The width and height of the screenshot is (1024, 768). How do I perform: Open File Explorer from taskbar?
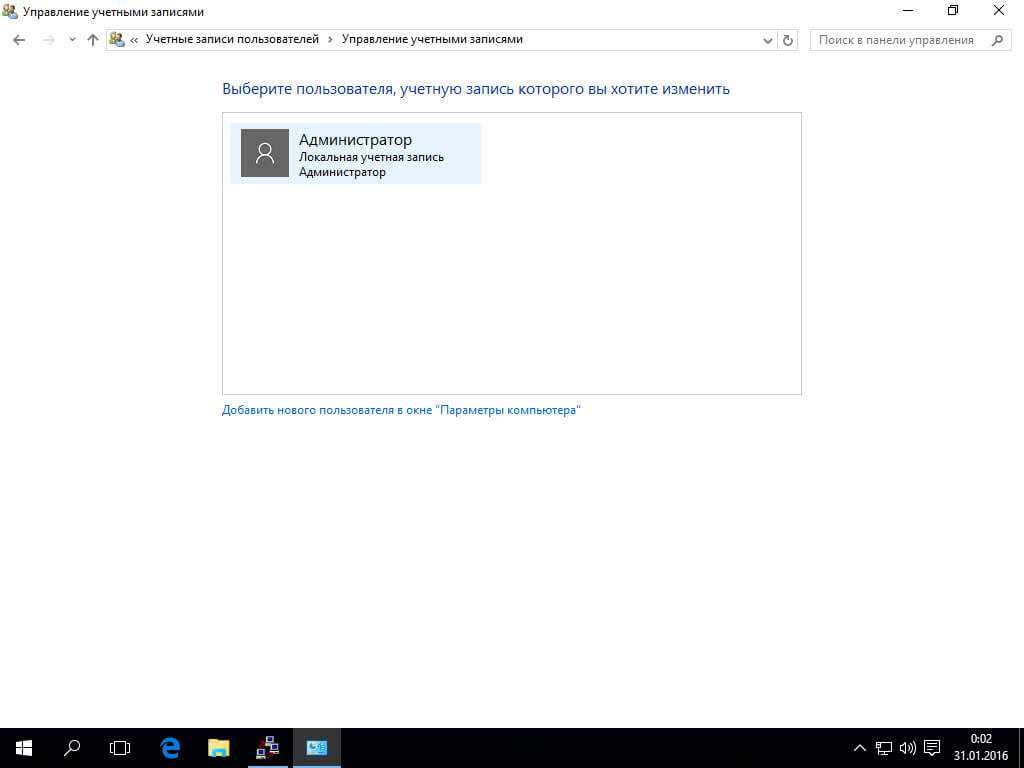click(219, 748)
